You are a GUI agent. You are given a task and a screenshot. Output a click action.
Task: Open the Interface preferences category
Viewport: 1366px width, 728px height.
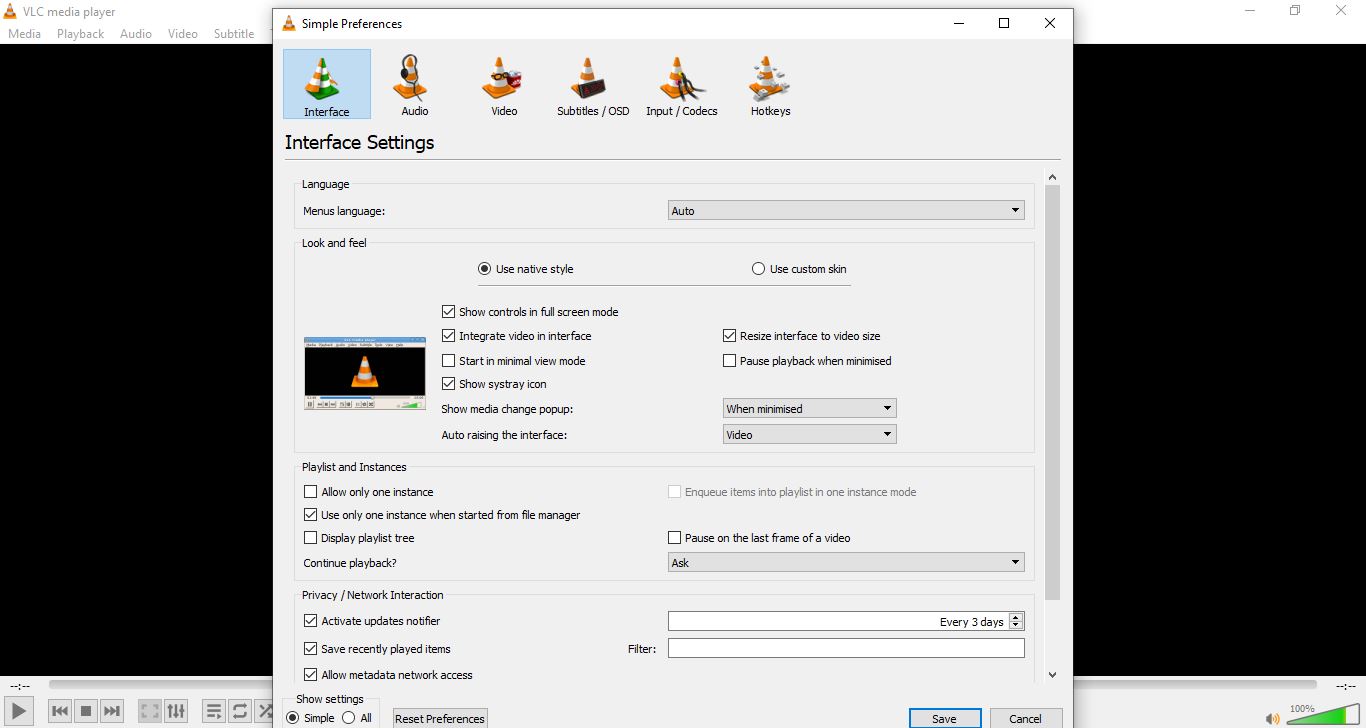tap(327, 84)
